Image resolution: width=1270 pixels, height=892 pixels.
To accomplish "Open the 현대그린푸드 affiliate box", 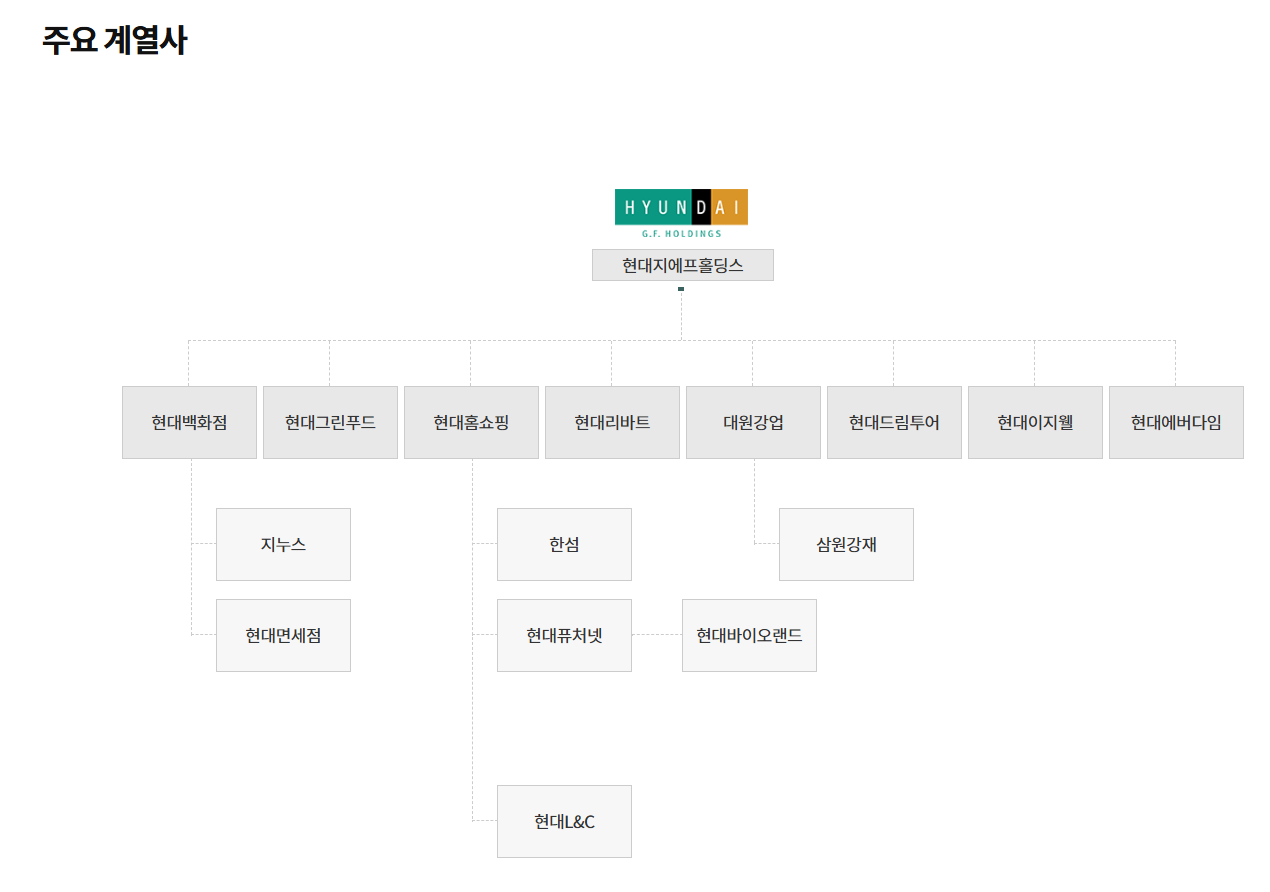I will coord(330,422).
